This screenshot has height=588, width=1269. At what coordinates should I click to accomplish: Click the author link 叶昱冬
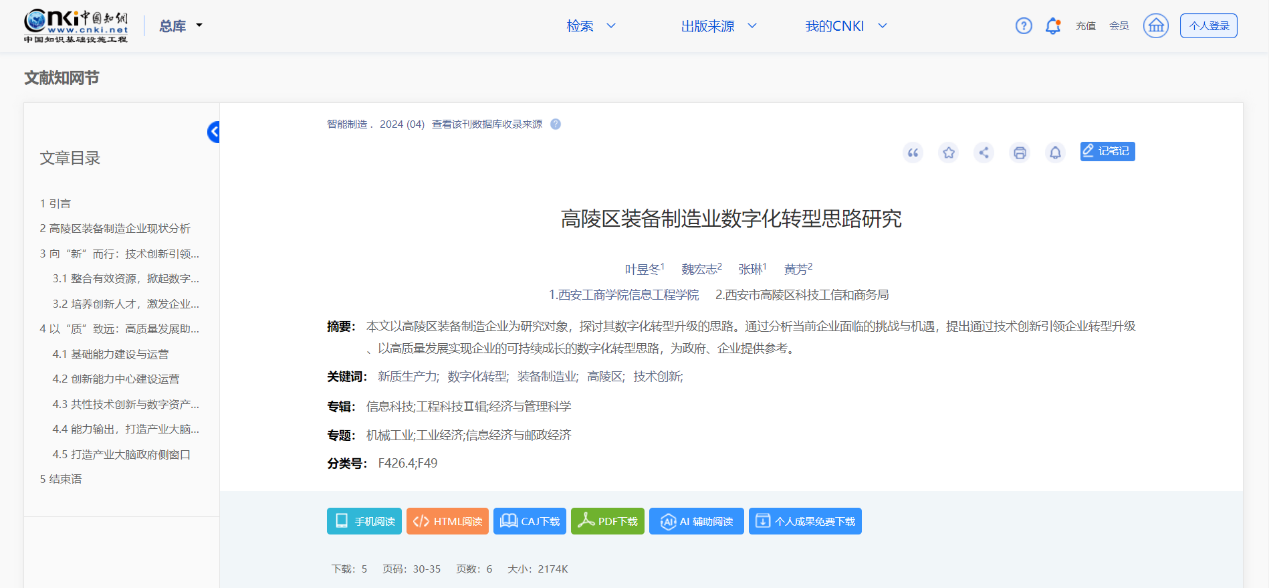[642, 269]
